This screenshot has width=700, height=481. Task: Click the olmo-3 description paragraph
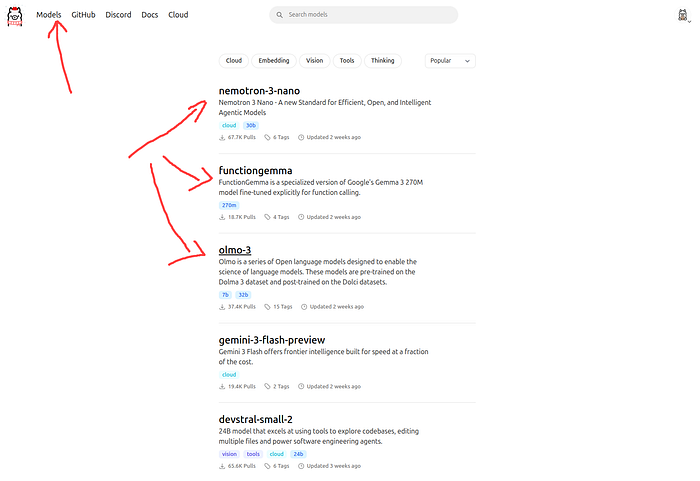(x=317, y=272)
